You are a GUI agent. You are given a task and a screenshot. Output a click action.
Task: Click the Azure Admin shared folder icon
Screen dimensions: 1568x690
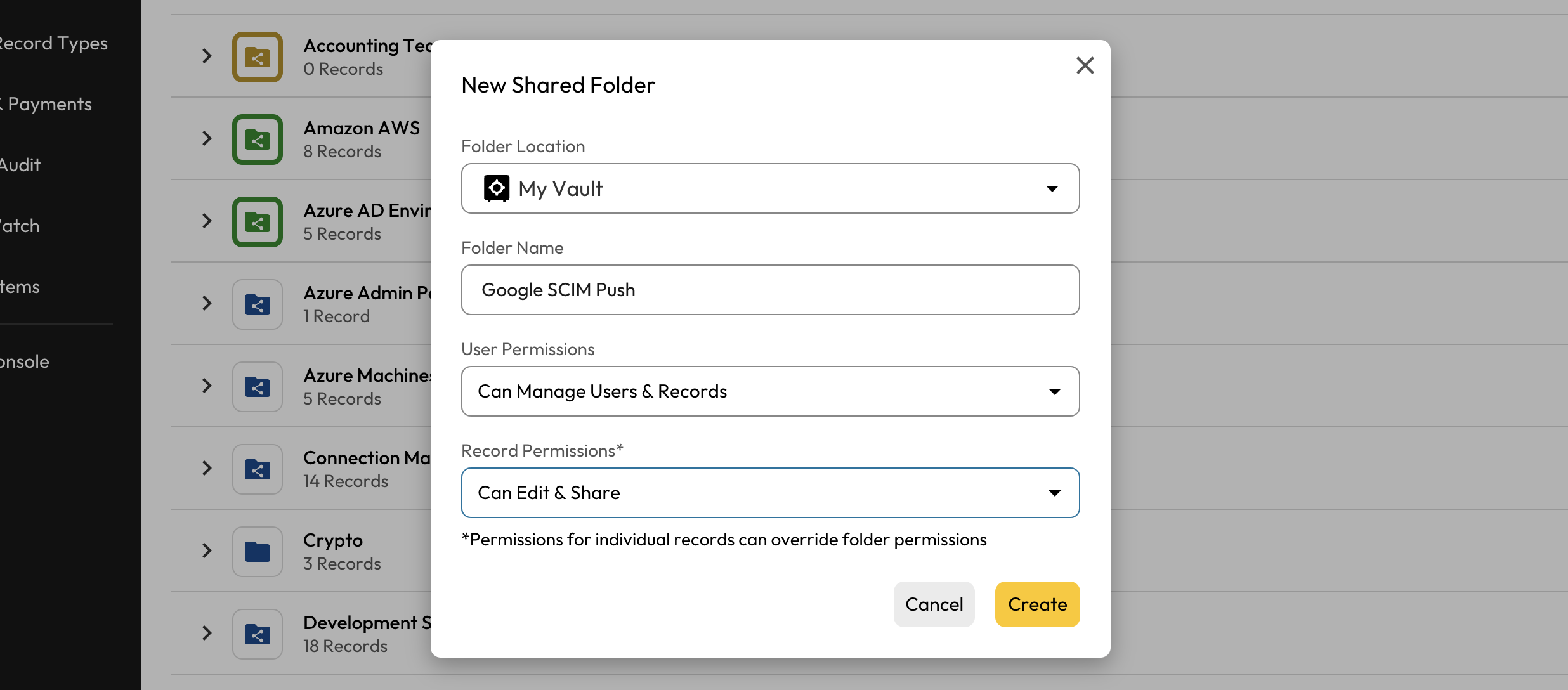pyautogui.click(x=257, y=304)
